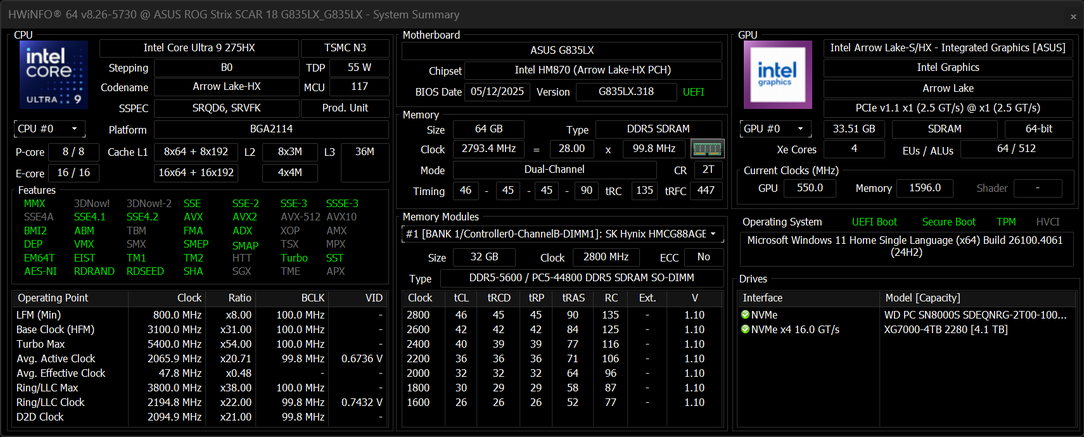Click the Secure Boot status label
The width and height of the screenshot is (1084, 437).
pyautogui.click(x=948, y=222)
